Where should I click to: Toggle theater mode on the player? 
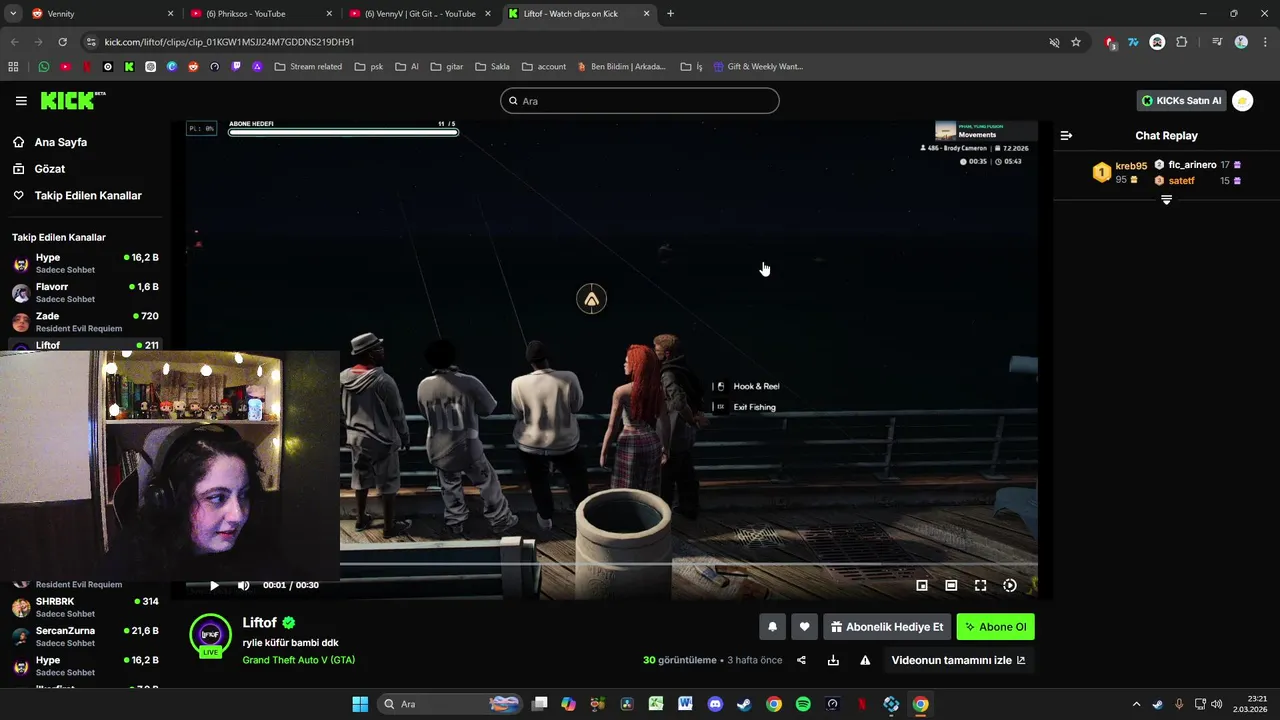[951, 585]
